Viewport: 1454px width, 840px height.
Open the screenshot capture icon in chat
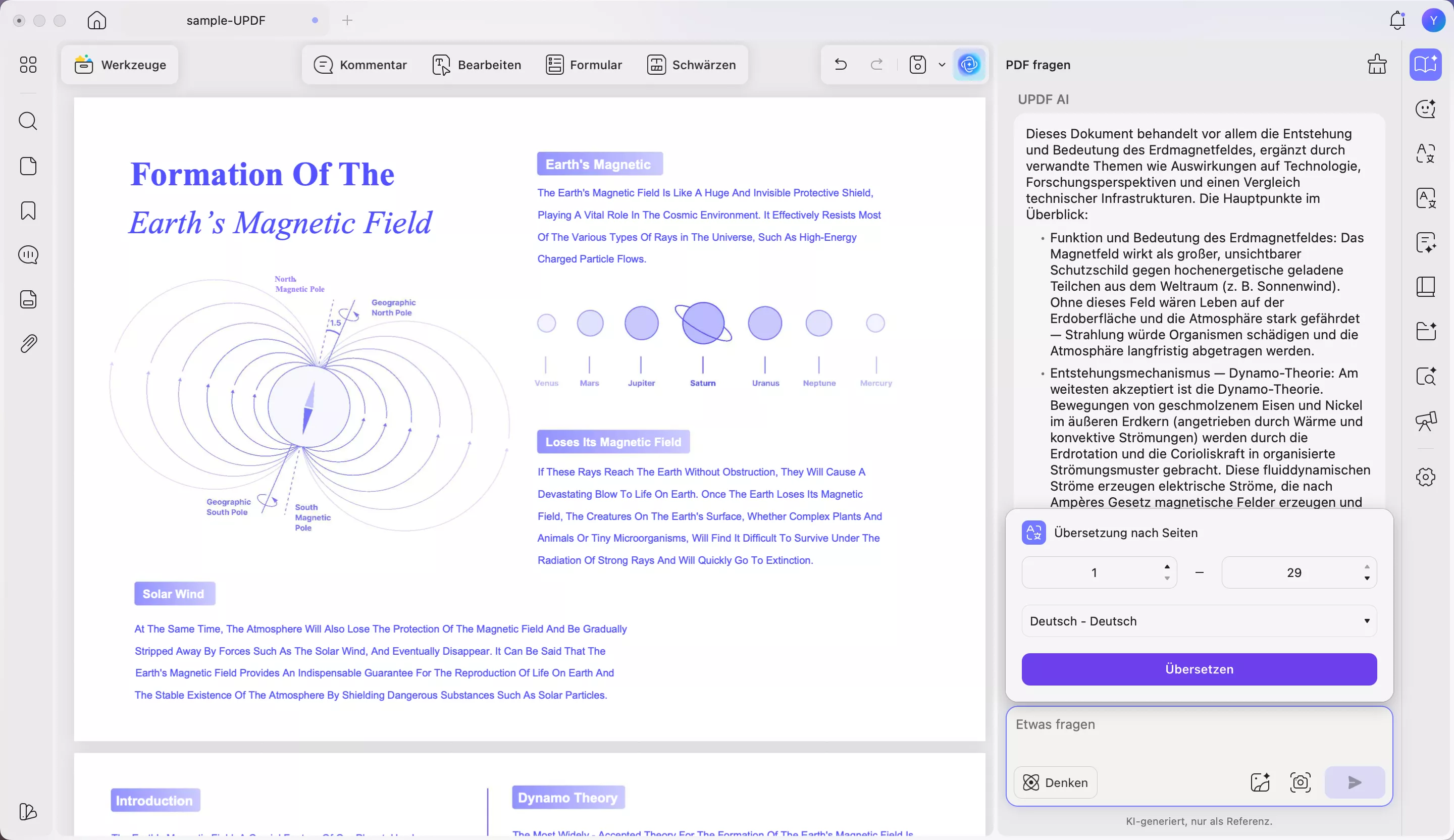point(1300,782)
